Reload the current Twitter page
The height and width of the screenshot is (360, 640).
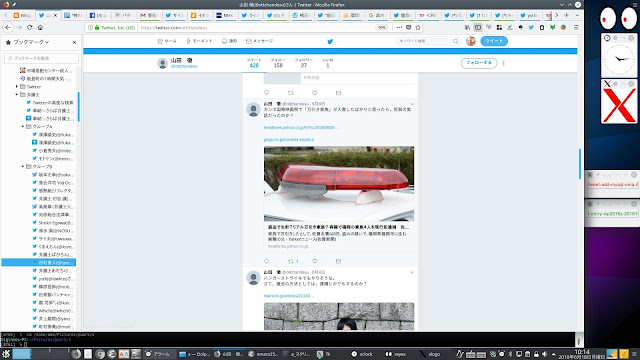coord(29,27)
